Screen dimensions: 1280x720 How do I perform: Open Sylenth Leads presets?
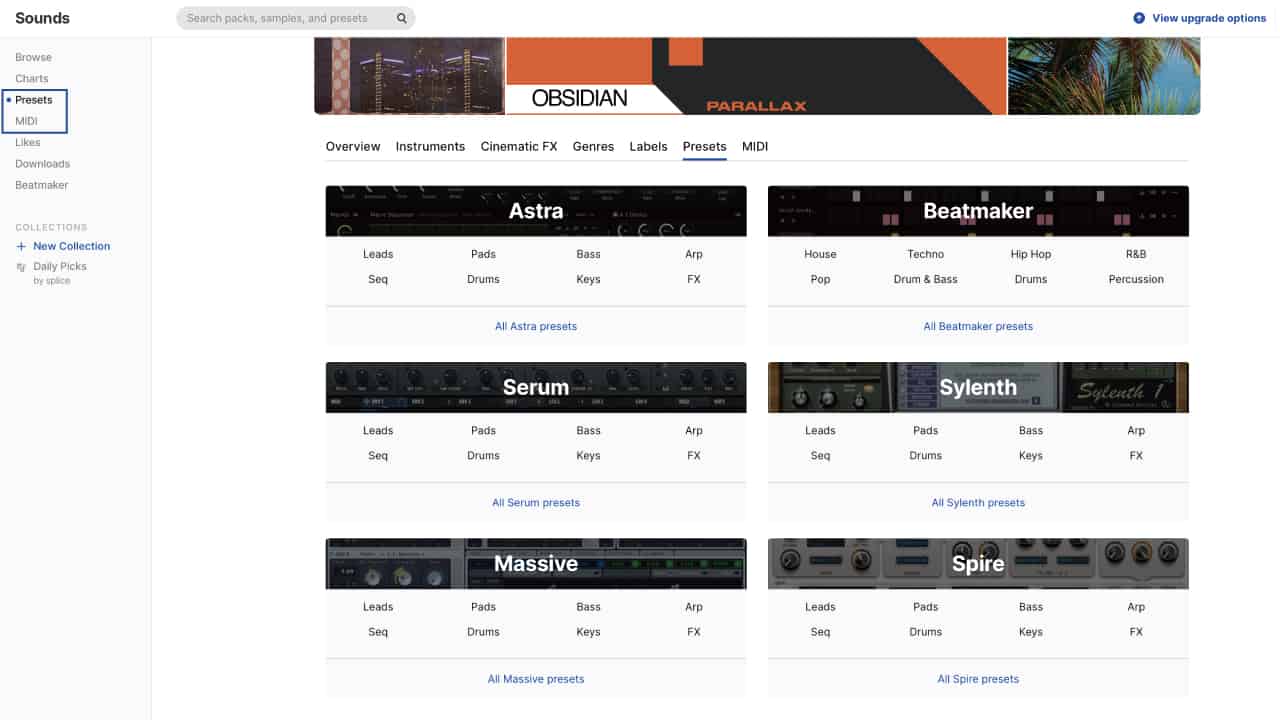point(820,430)
